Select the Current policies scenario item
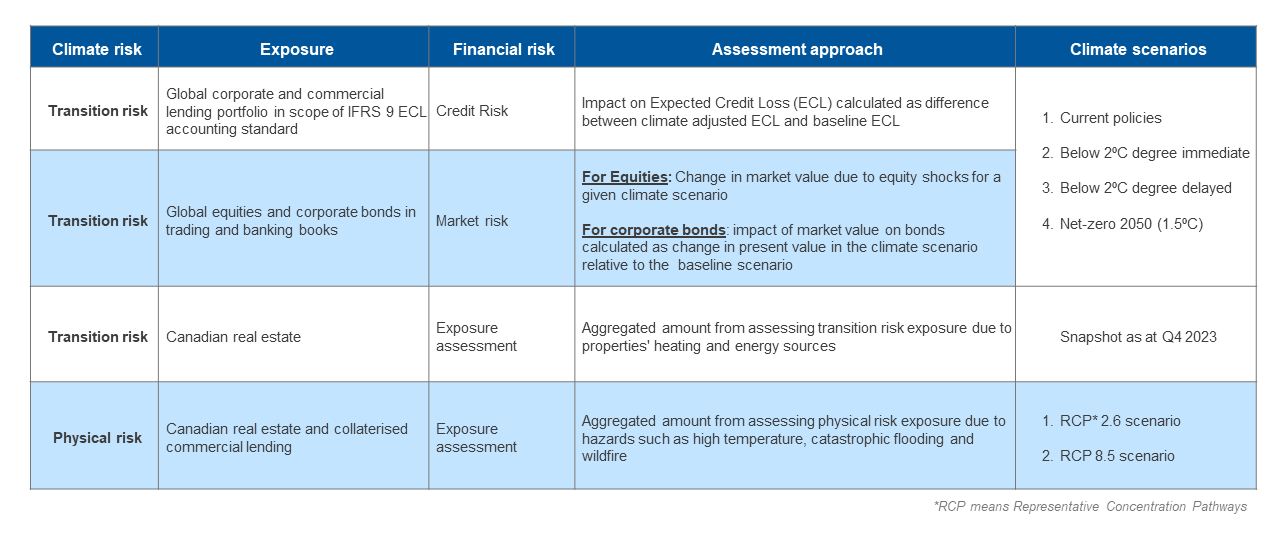Viewport: 1280px width, 542px height. point(1110,118)
